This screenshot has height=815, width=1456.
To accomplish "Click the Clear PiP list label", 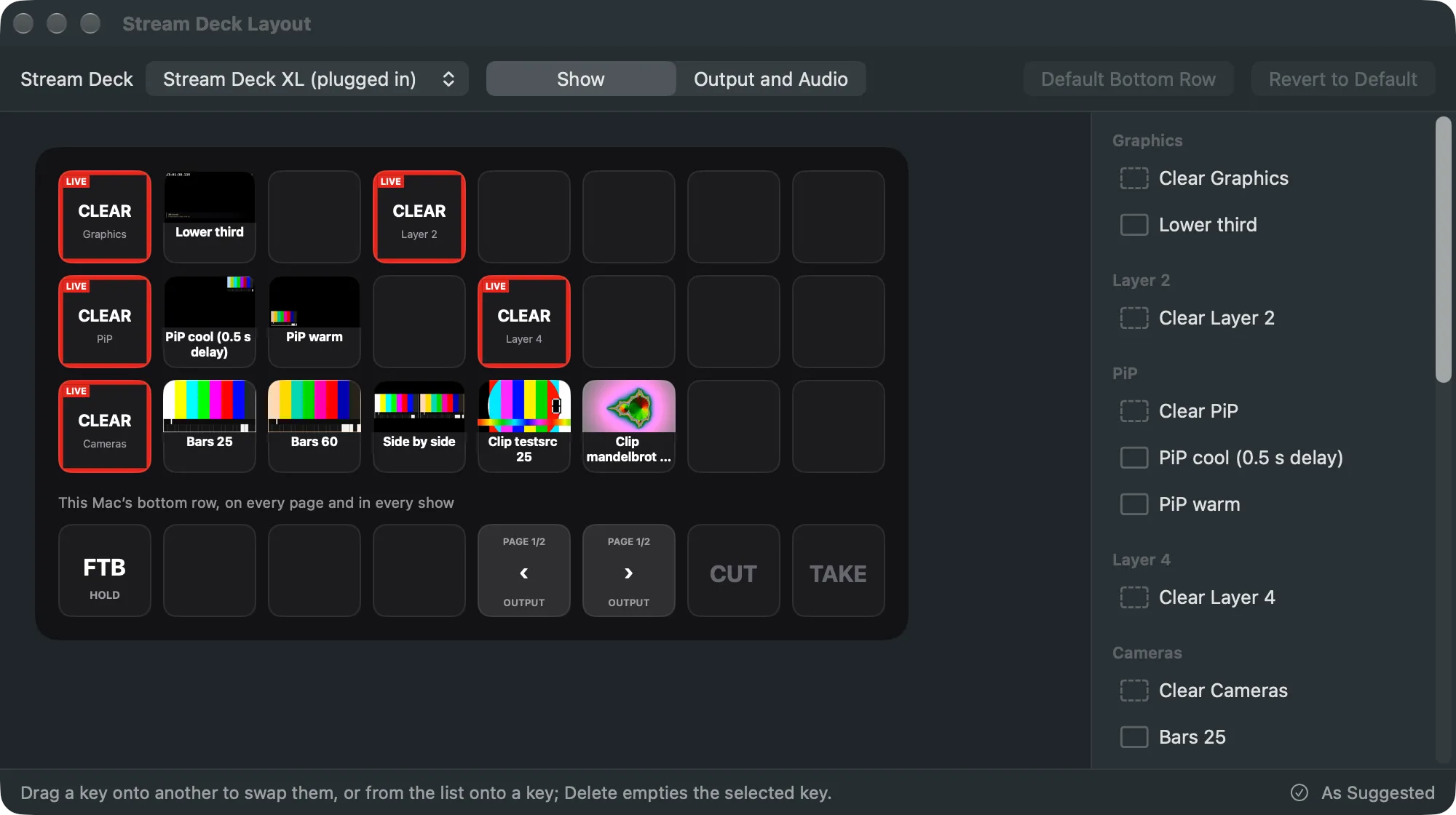I will (x=1198, y=411).
